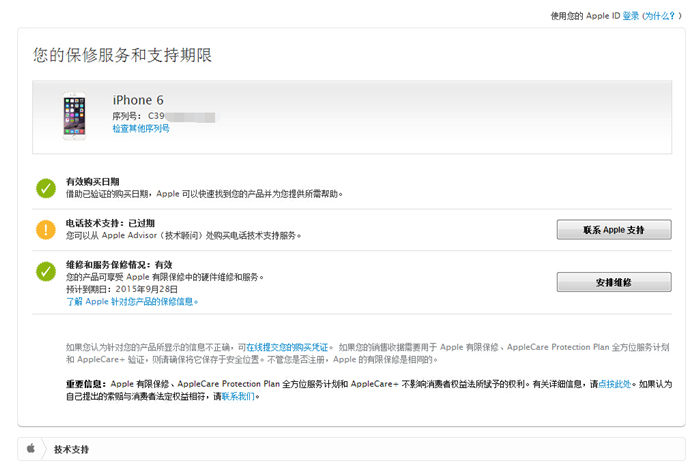The width and height of the screenshot is (700, 471).
Task: Click orange warning icon beside 电话技术支持
Action: tap(46, 229)
